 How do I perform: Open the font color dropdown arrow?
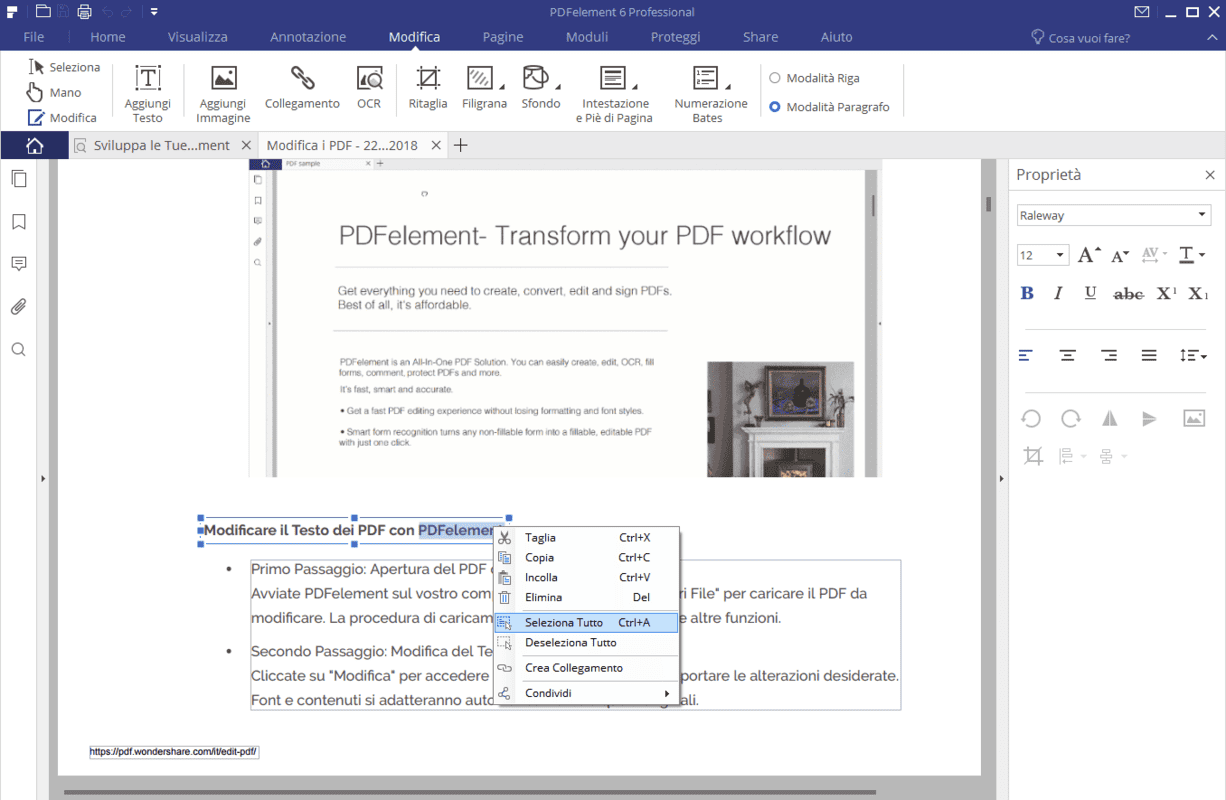pos(1202,255)
